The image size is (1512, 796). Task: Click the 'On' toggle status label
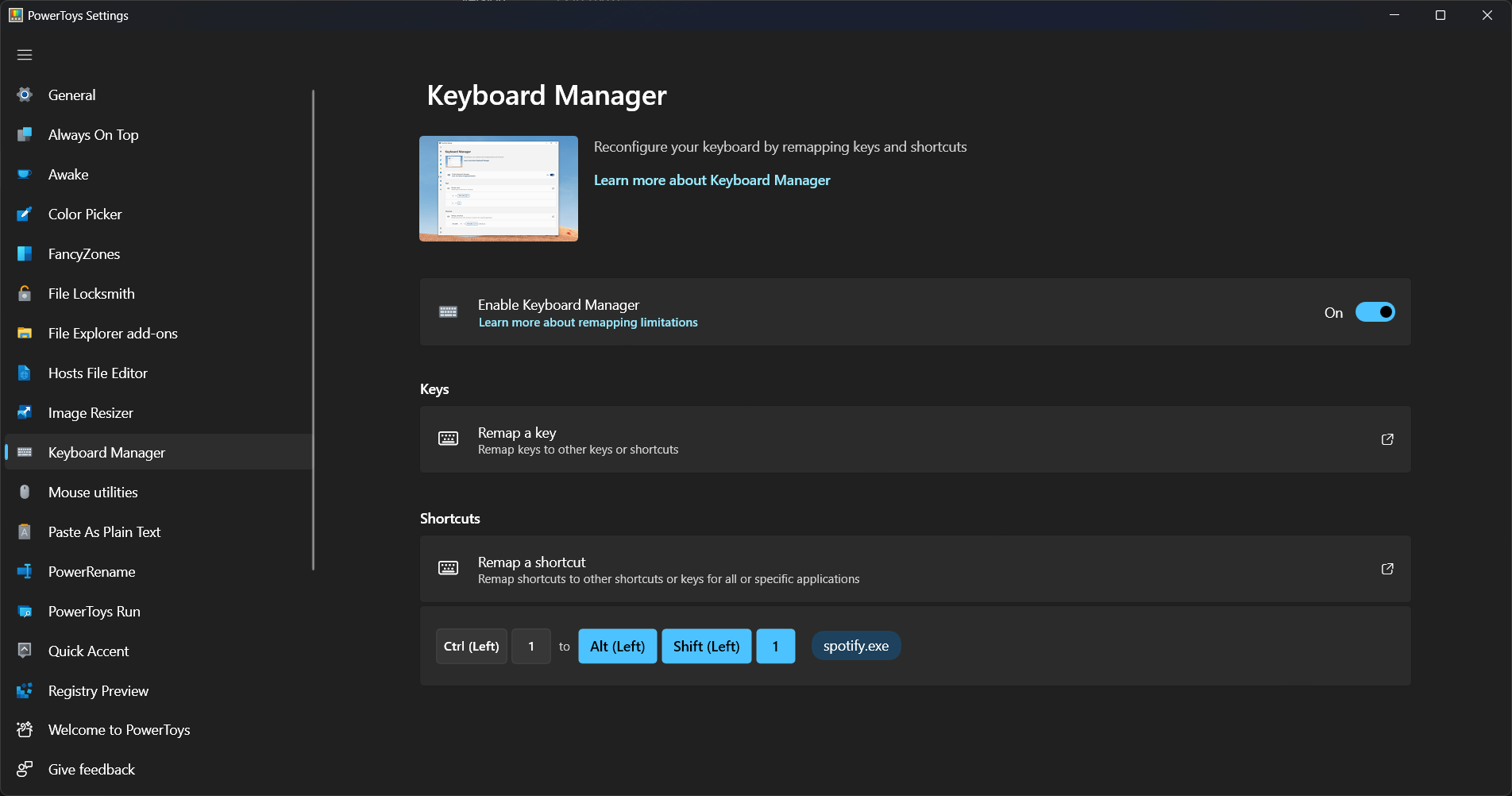point(1333,313)
